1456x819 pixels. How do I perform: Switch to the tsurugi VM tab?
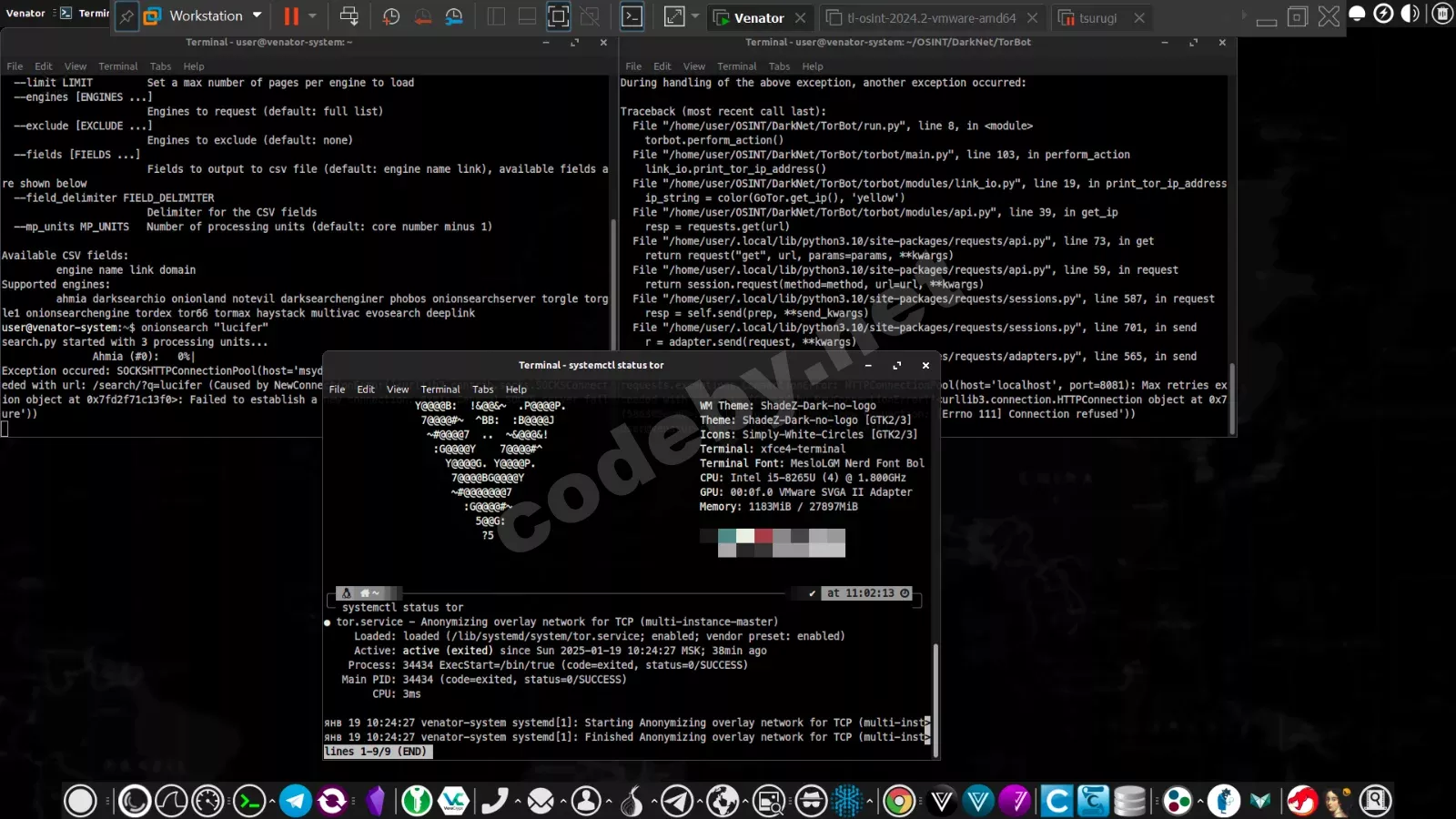click(x=1100, y=17)
